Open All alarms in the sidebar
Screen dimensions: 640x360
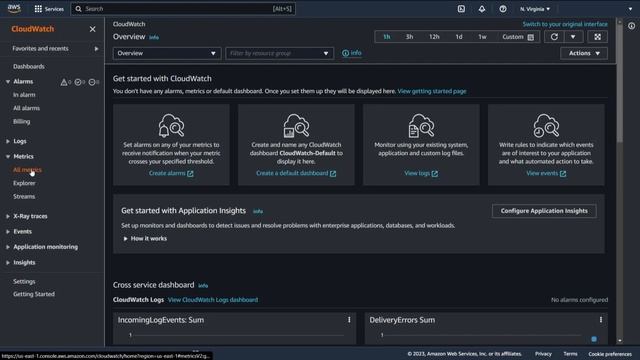point(27,108)
